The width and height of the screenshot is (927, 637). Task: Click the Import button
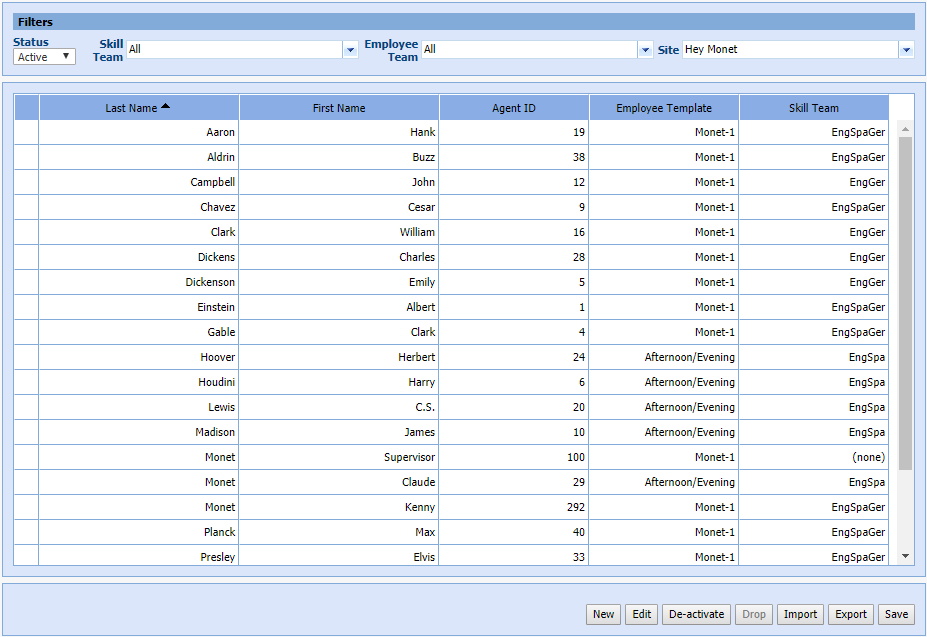tap(800, 614)
